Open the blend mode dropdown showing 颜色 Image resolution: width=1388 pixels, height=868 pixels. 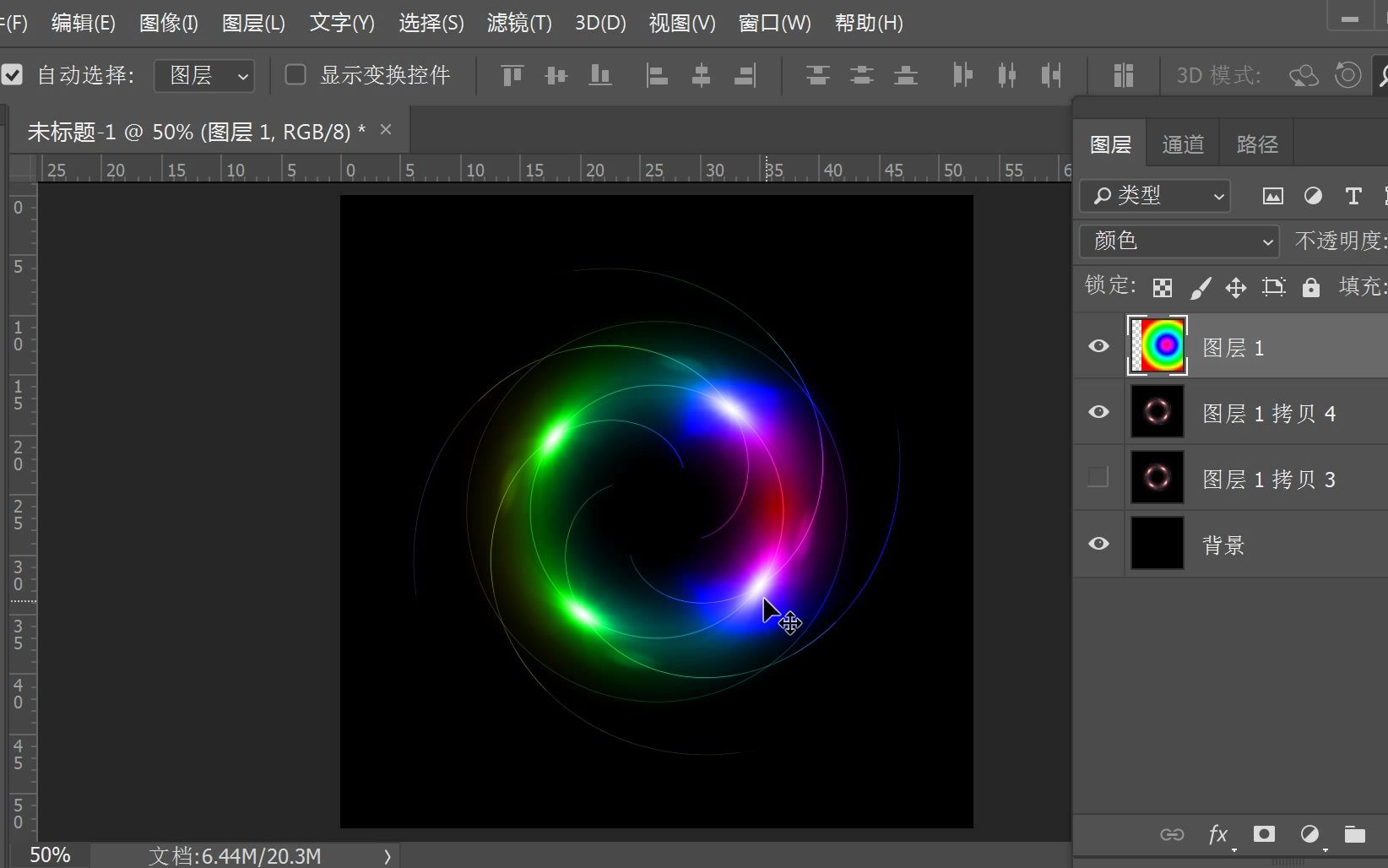point(1178,241)
